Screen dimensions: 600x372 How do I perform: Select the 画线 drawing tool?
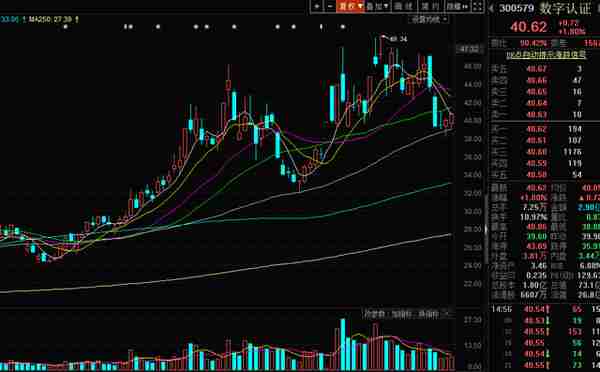pos(404,6)
